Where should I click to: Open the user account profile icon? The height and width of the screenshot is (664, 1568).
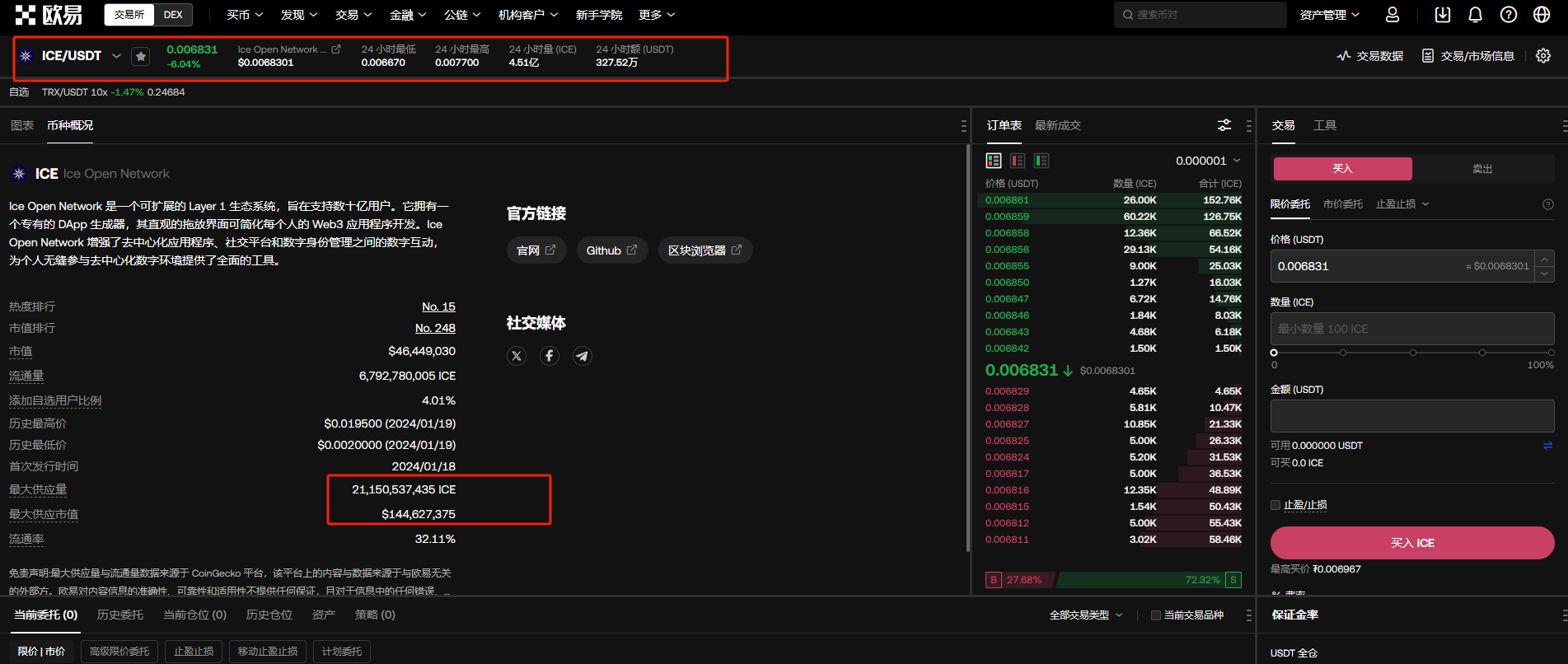pyautogui.click(x=1392, y=15)
